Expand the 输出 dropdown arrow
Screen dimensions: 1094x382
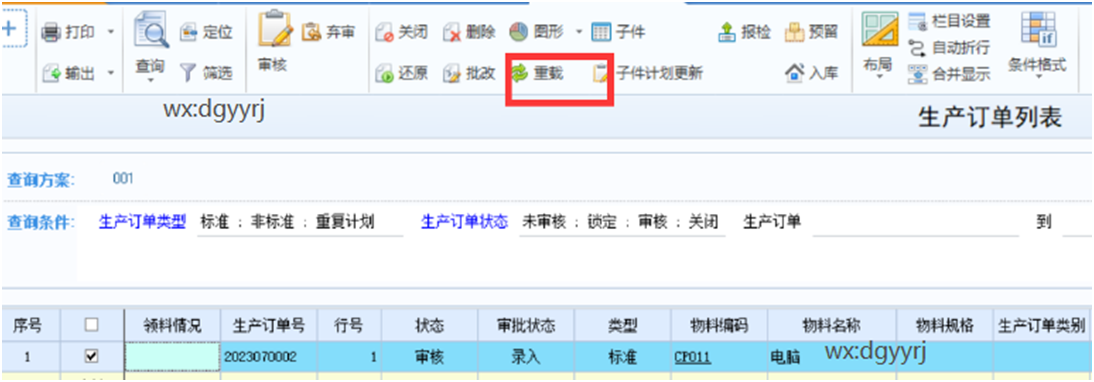tap(111, 72)
